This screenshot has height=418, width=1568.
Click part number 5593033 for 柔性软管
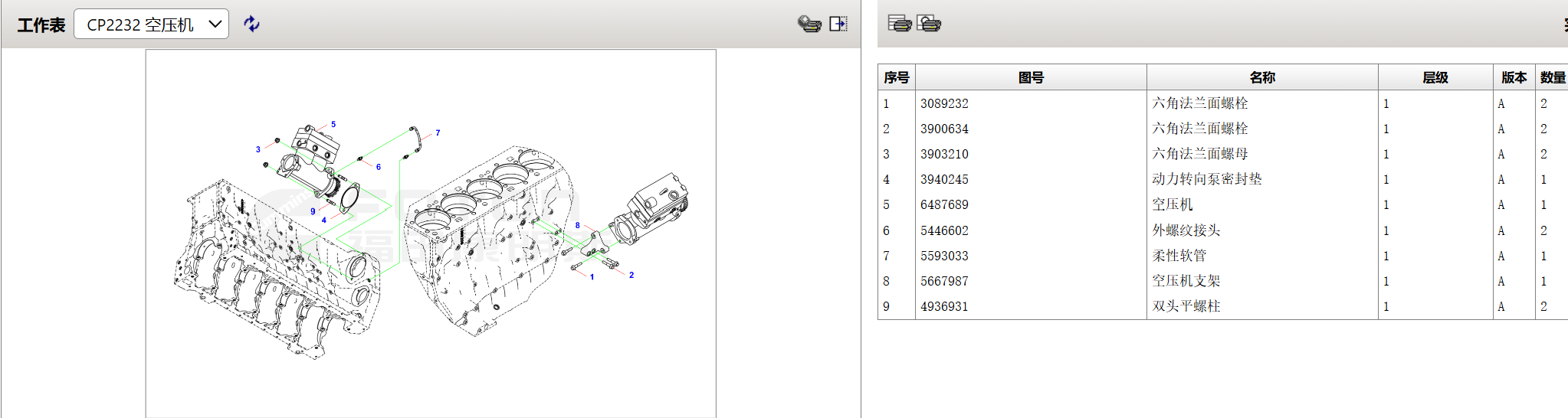point(944,256)
